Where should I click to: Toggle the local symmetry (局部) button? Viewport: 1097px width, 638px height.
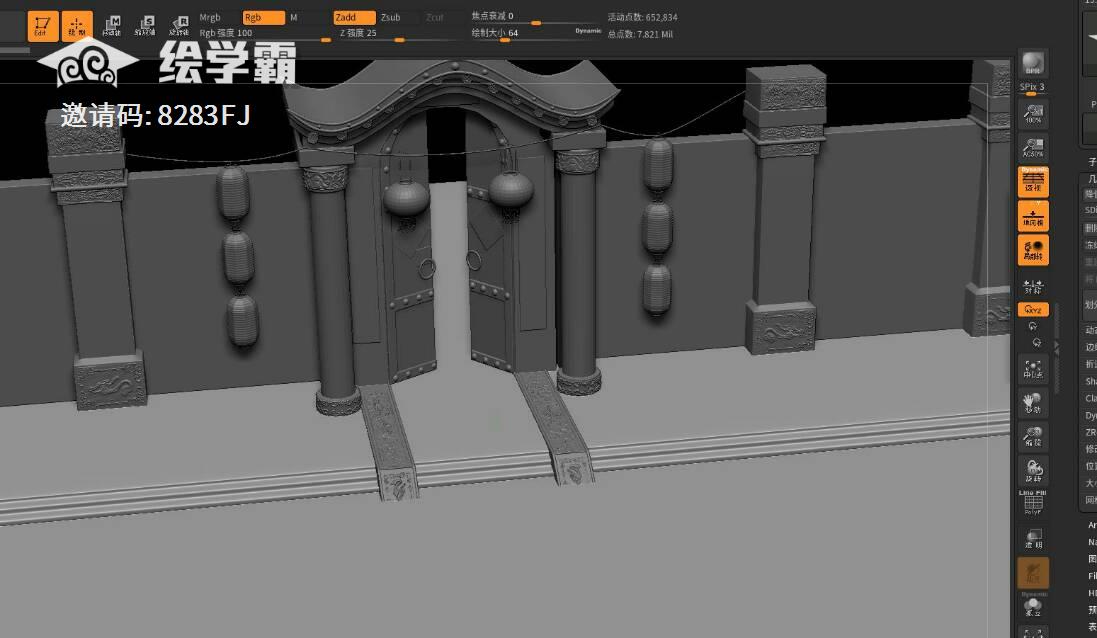(1033, 250)
